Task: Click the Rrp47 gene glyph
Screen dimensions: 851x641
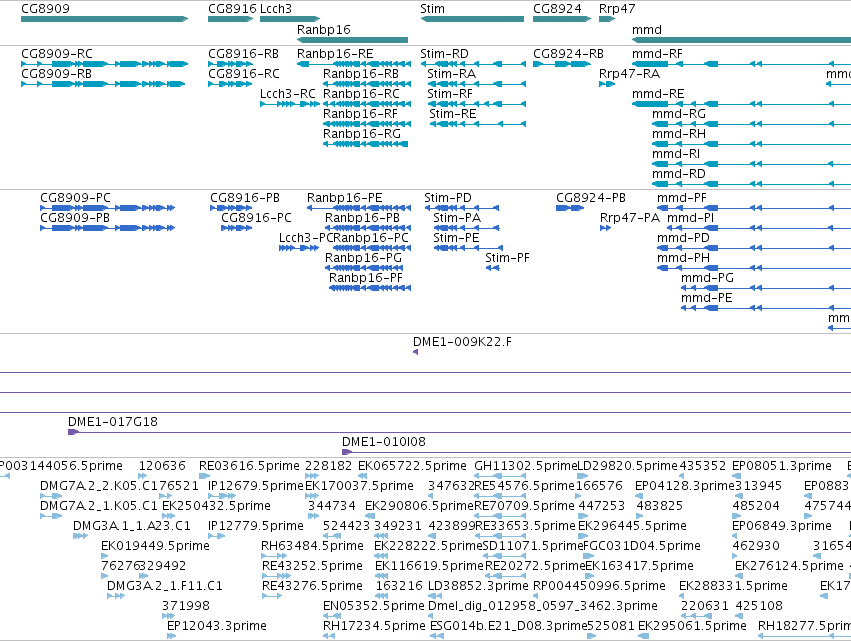Action: point(607,19)
